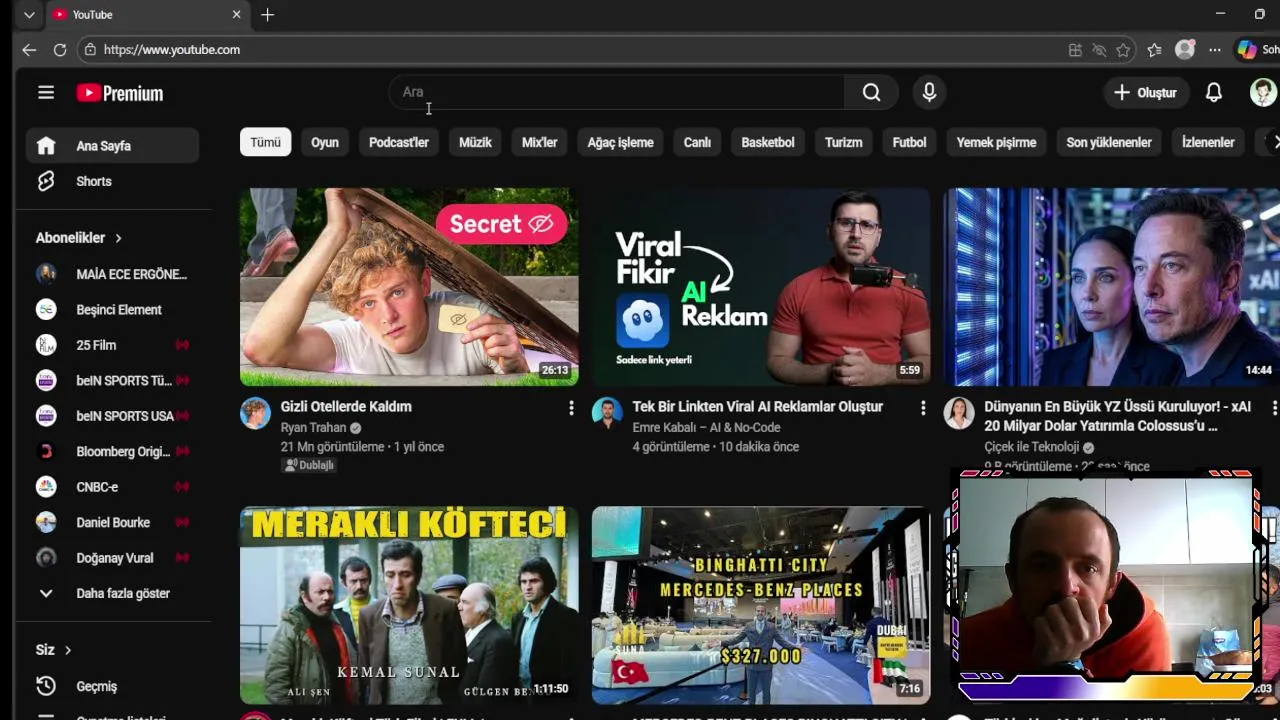Click the YouTube Premium logo

pyautogui.click(x=120, y=93)
